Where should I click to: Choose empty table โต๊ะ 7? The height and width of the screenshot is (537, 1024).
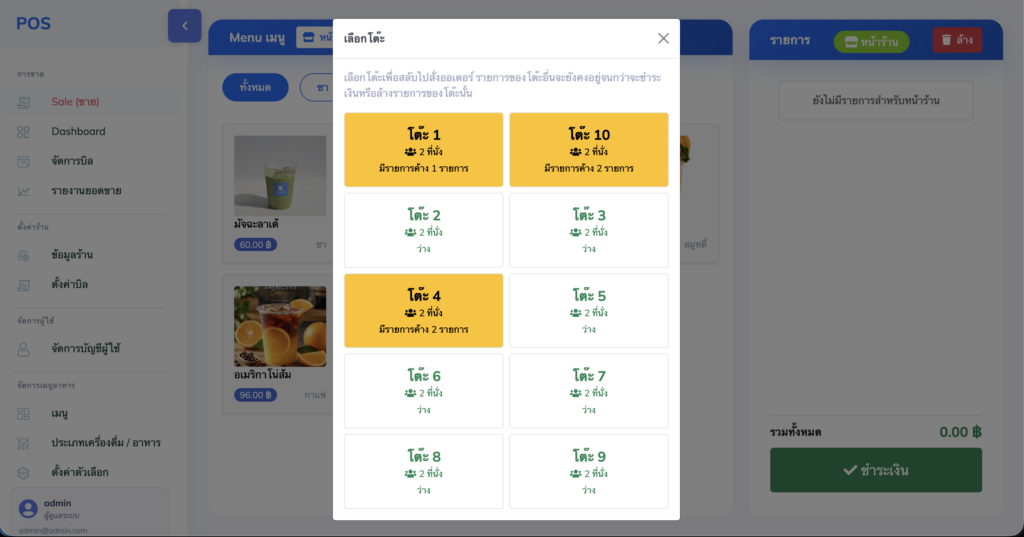tap(588, 391)
